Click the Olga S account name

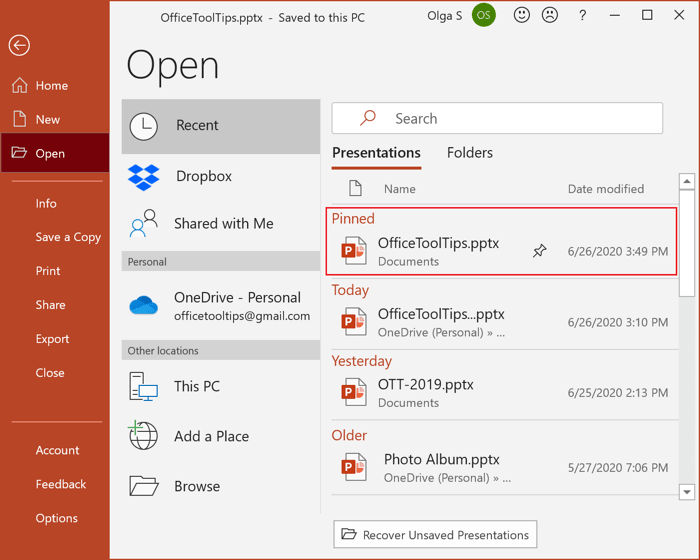point(445,16)
